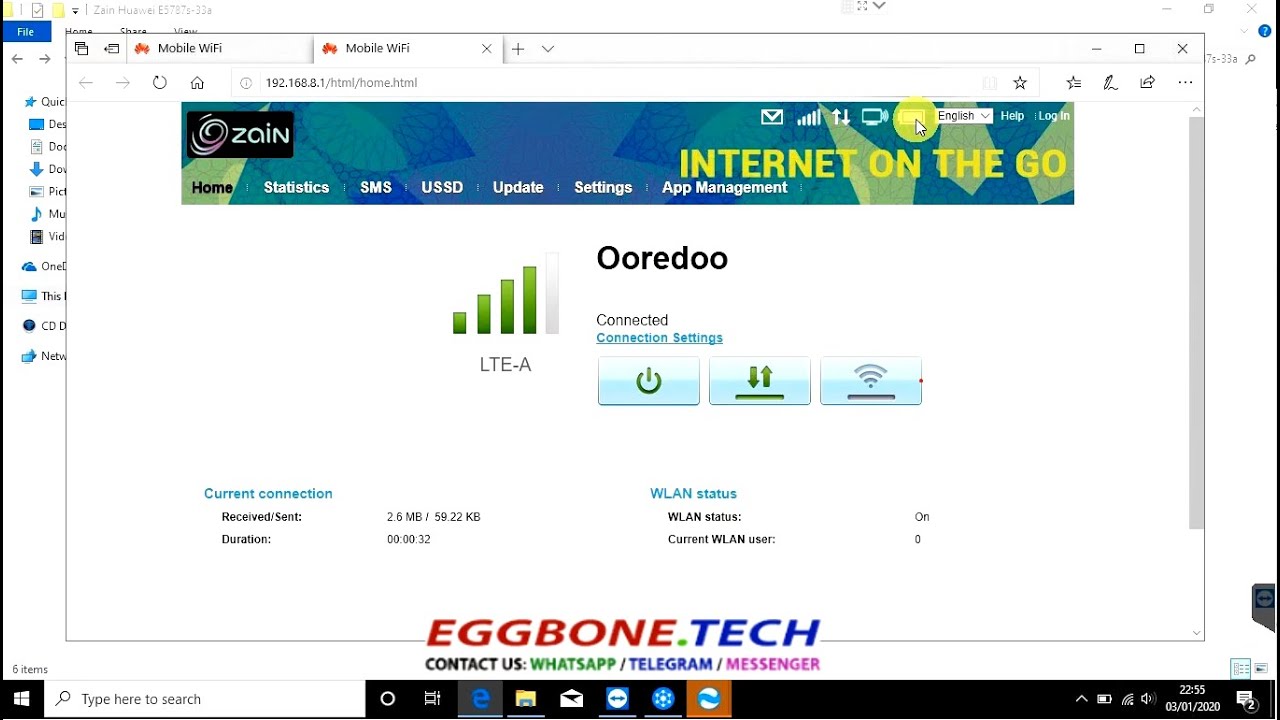Viewport: 1280px width, 720px height.
Task: Close the active Mobile WiFi tab
Action: 487,48
